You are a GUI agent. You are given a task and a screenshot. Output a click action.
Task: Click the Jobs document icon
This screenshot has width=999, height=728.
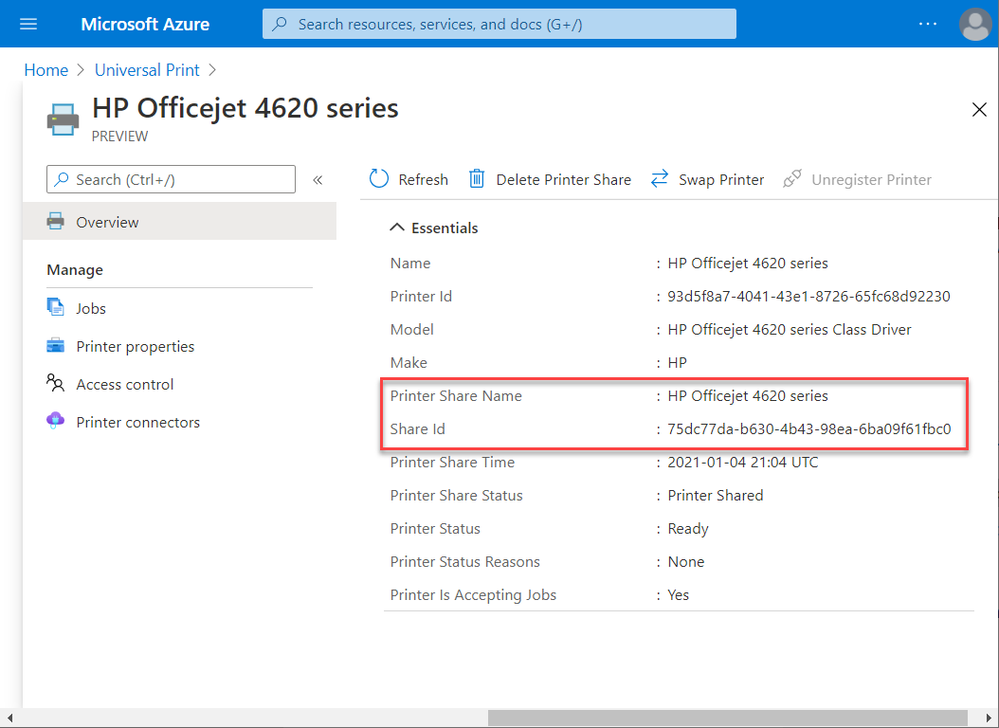pos(55,307)
